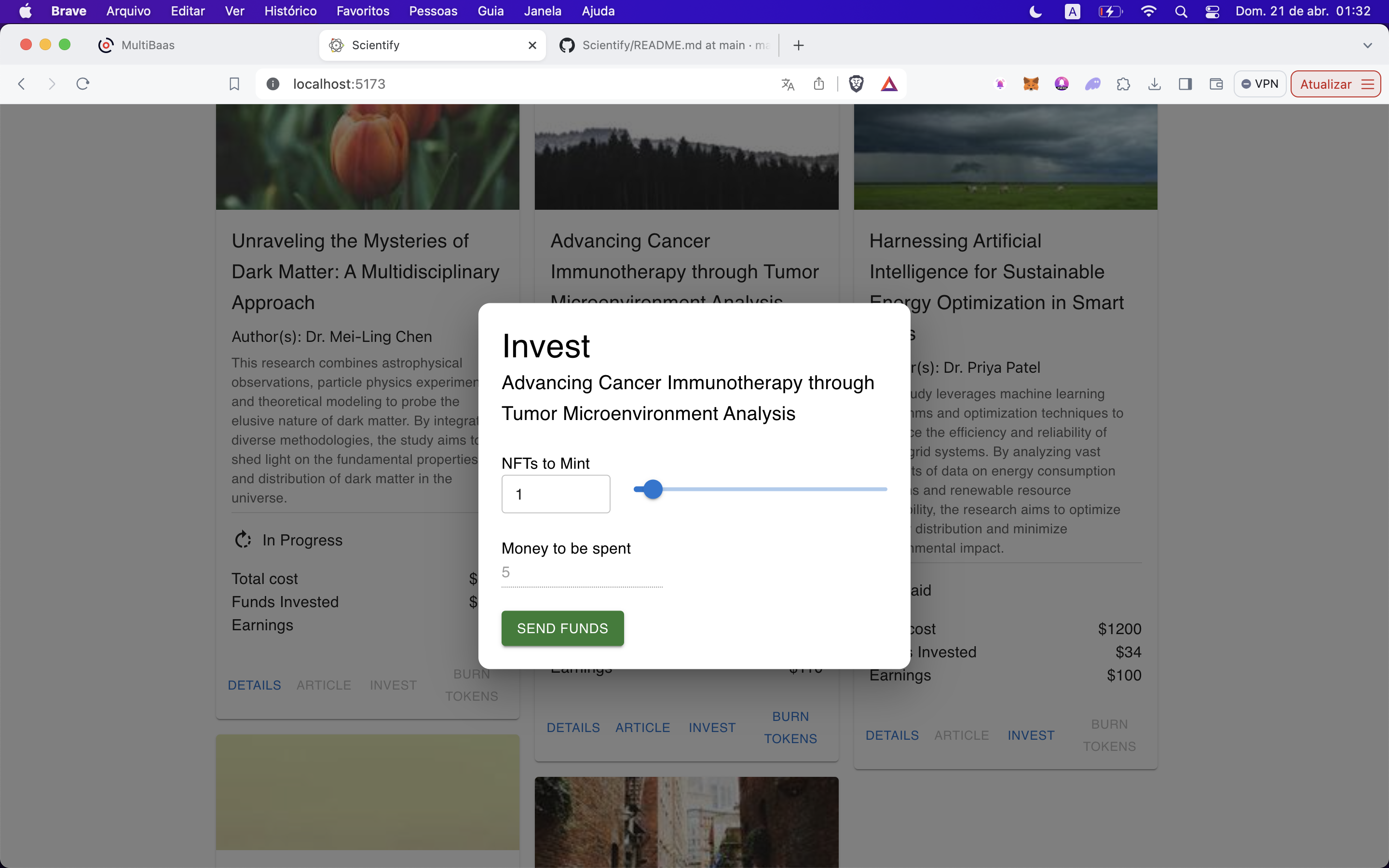
Task: Open DETAILS on the Artificial Intelligence card
Action: (892, 735)
